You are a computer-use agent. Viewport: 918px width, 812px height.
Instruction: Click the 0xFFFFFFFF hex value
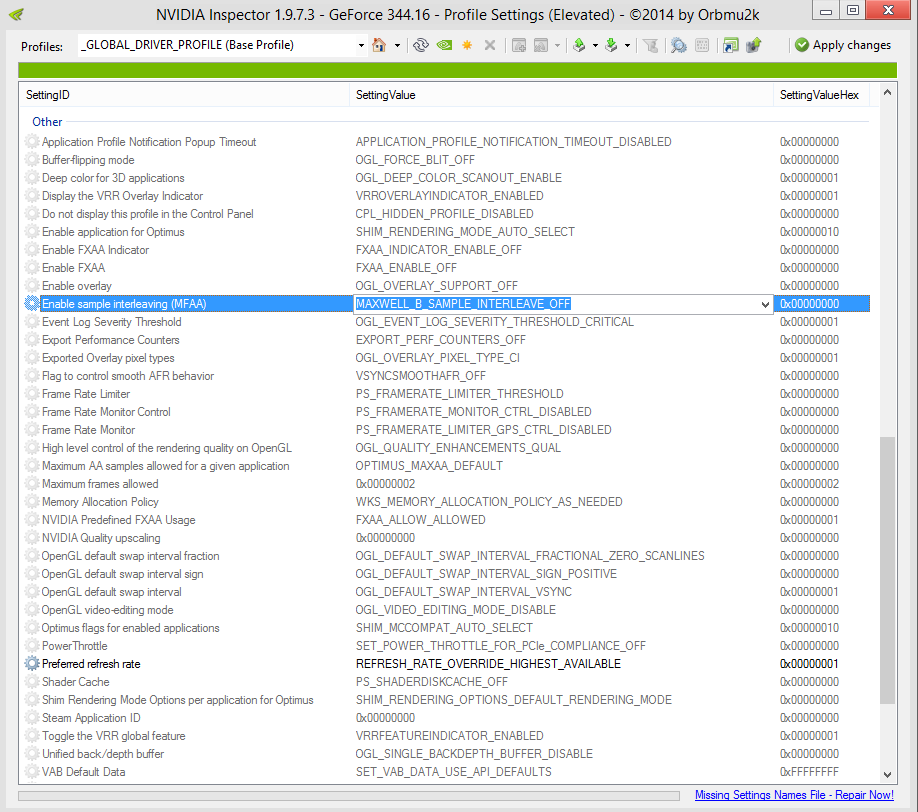point(809,772)
